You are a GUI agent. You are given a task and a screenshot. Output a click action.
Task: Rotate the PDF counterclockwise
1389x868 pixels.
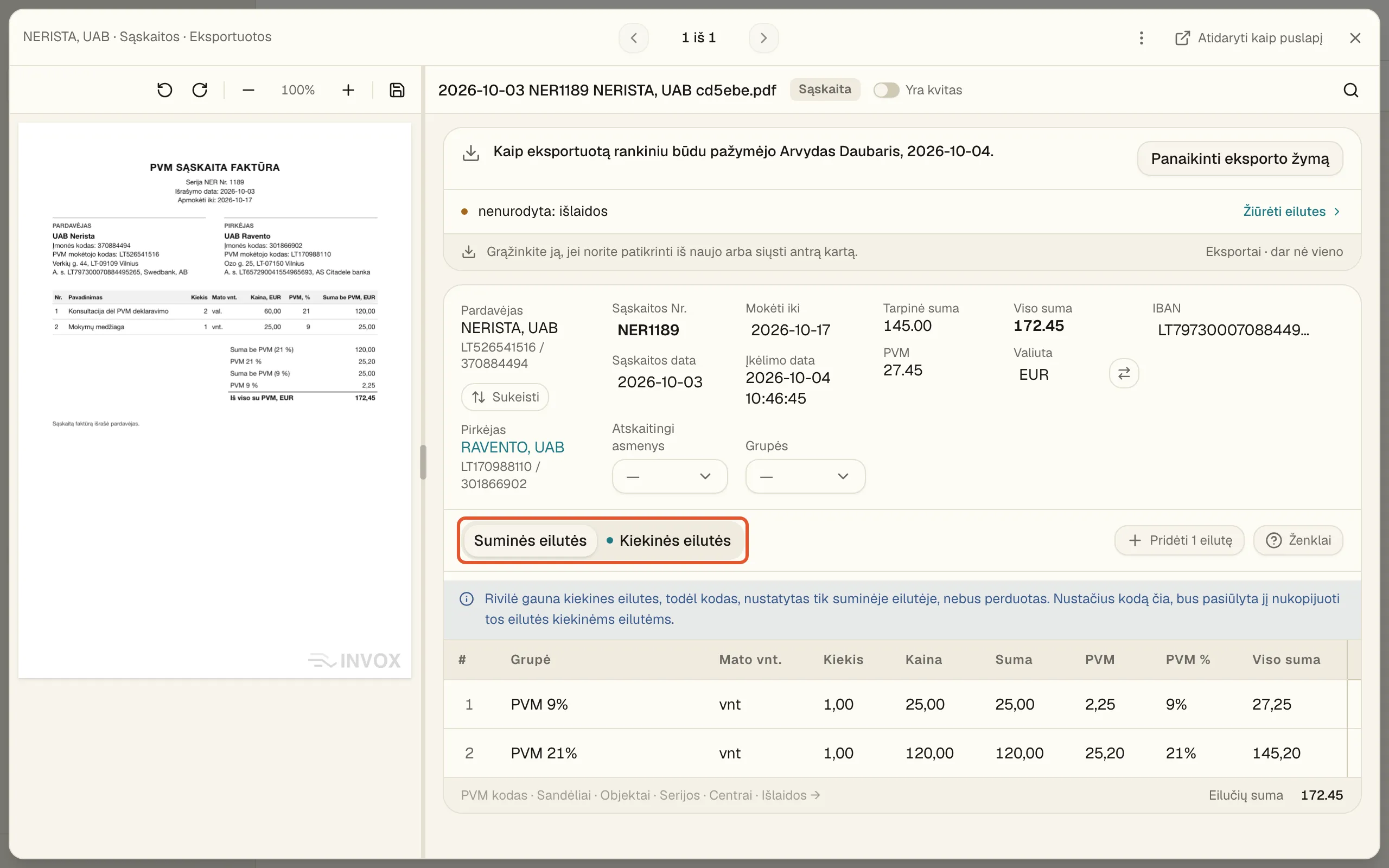click(x=165, y=90)
